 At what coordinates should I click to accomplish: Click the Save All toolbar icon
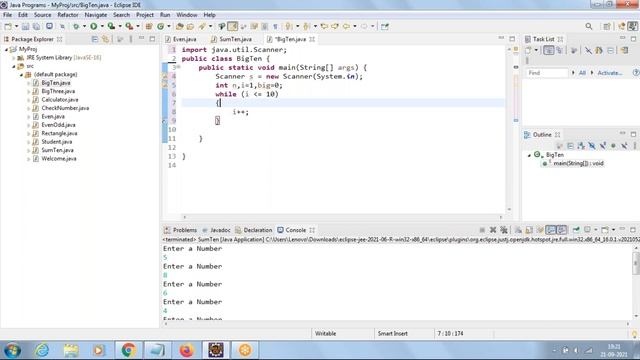tap(36, 27)
